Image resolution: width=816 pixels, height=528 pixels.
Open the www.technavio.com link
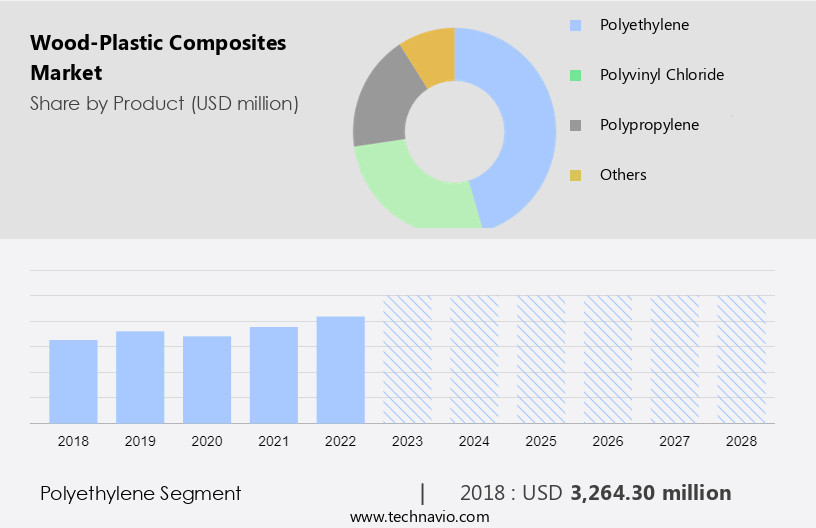(x=419, y=517)
